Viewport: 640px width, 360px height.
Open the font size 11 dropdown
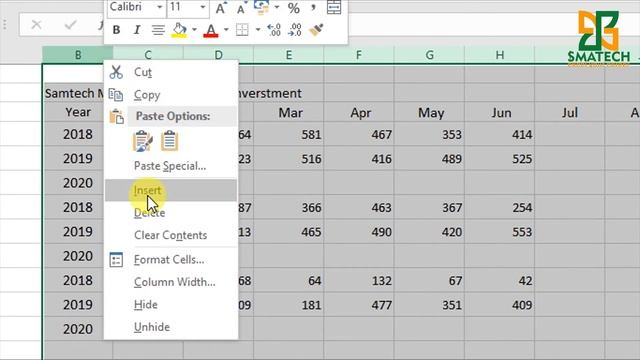pyautogui.click(x=202, y=7)
